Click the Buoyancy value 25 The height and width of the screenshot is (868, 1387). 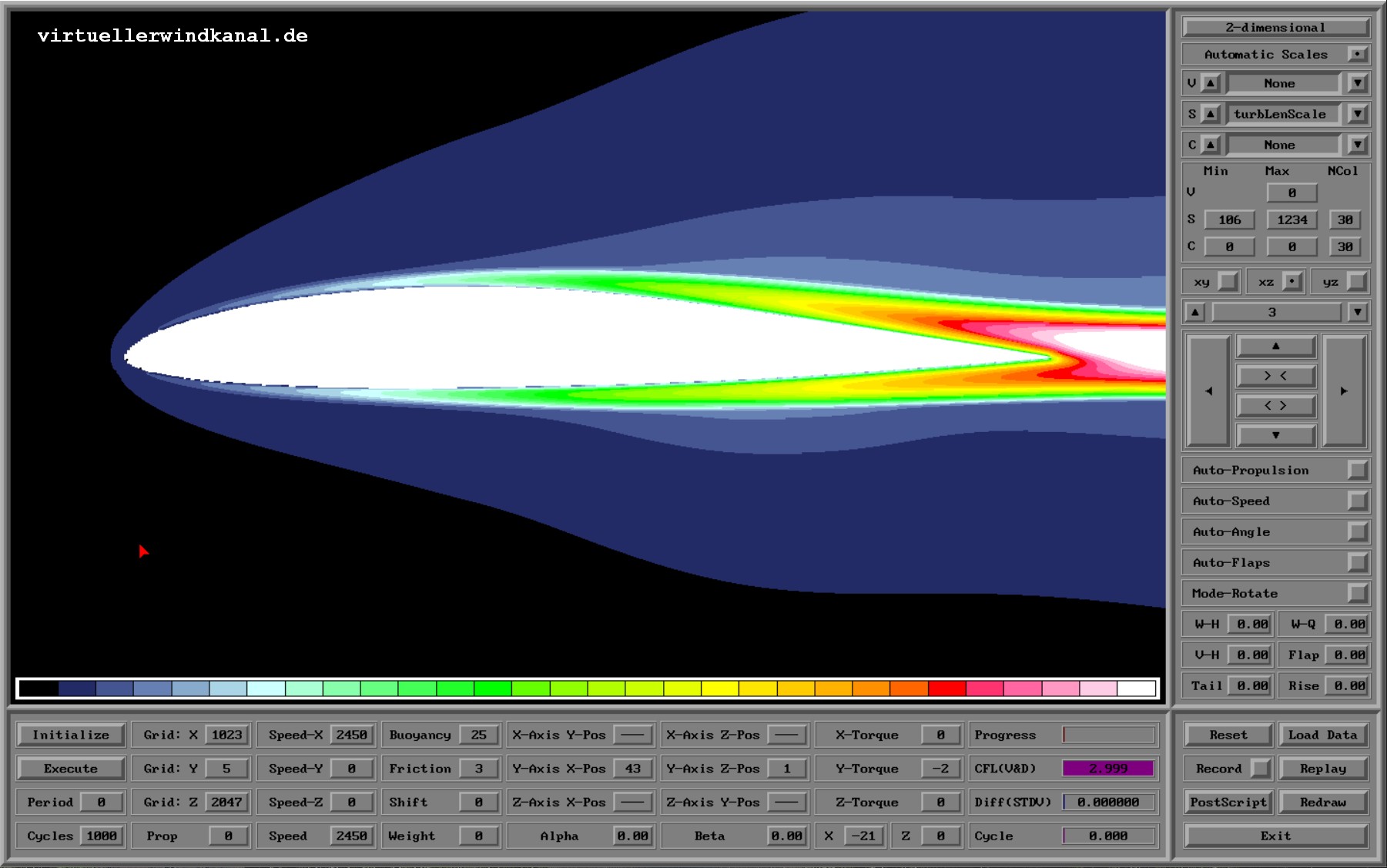tap(479, 735)
